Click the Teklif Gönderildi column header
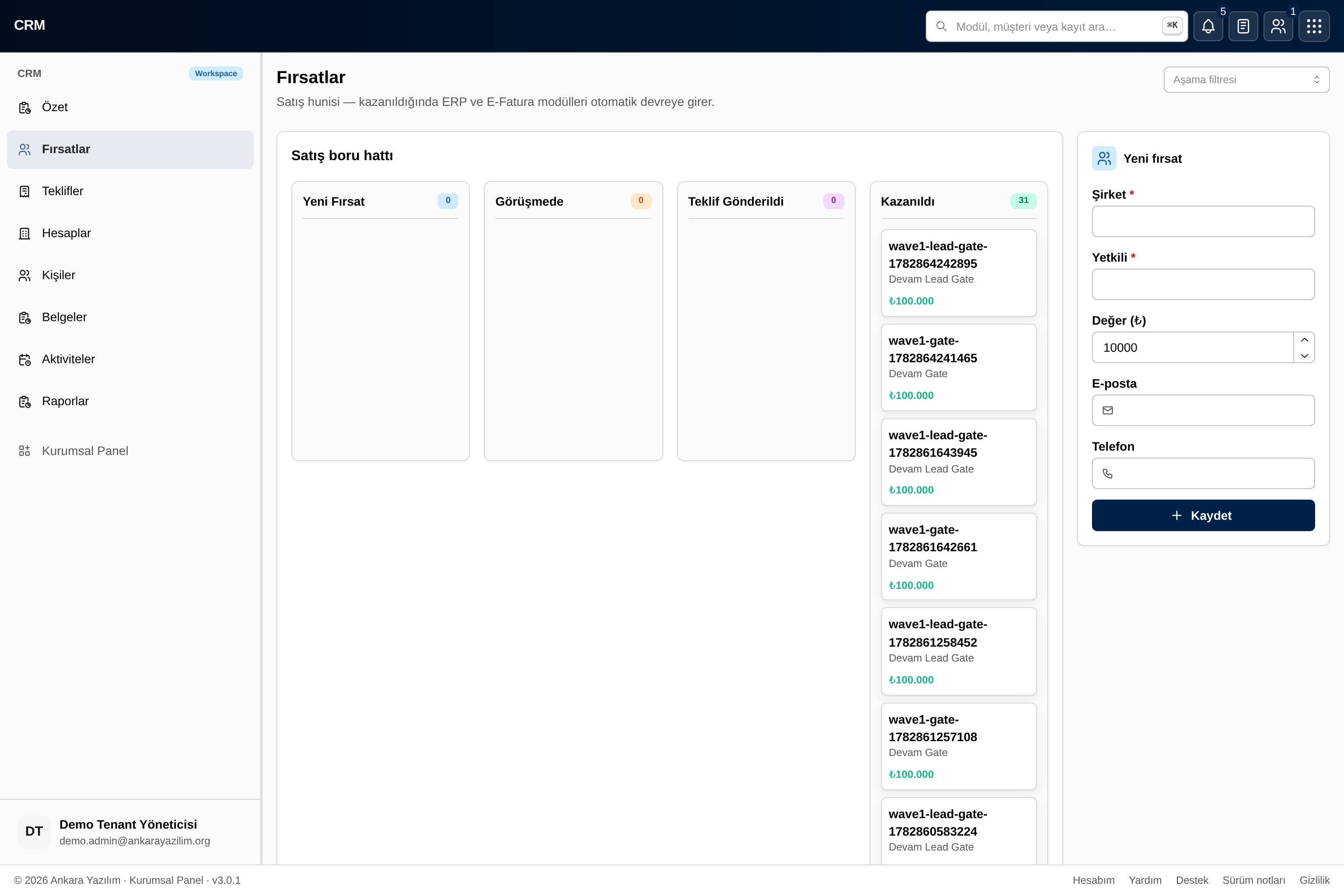1344x896 pixels. [x=735, y=202]
